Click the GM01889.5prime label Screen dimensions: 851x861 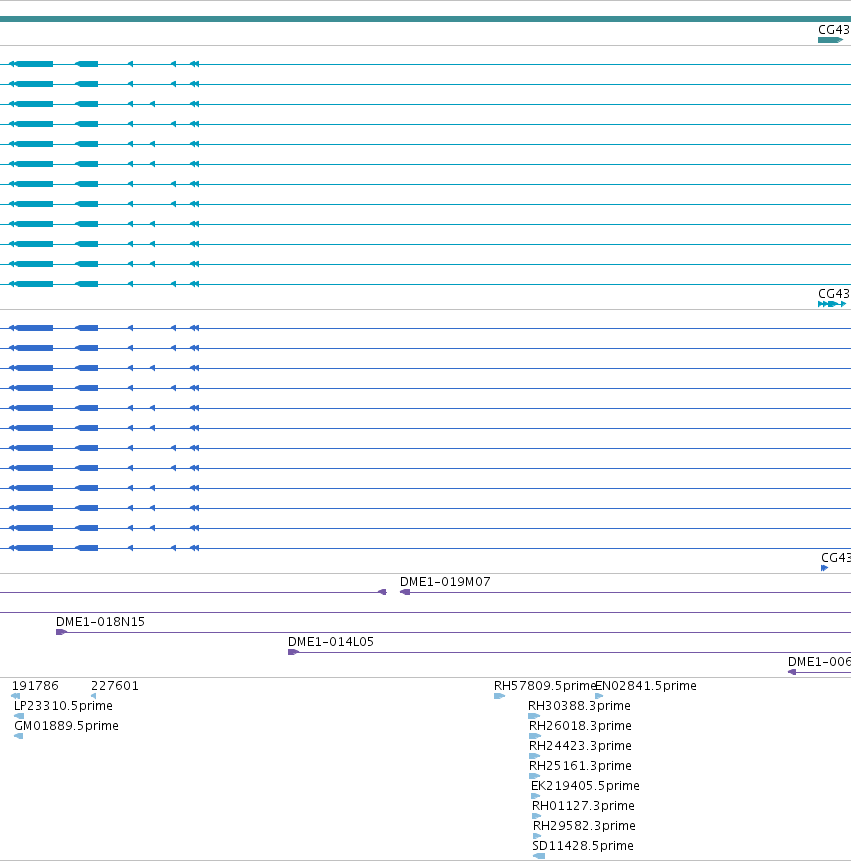[66, 725]
